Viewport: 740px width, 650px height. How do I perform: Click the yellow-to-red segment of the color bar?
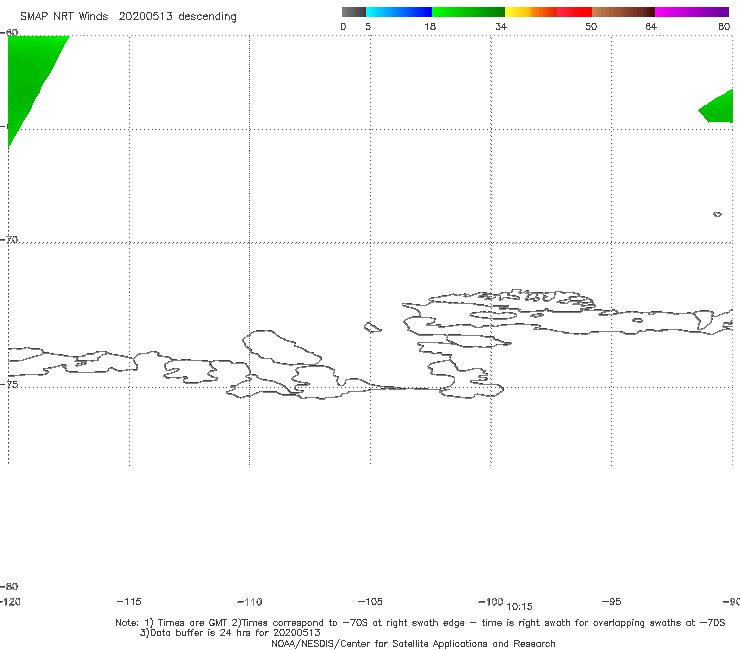click(x=548, y=12)
